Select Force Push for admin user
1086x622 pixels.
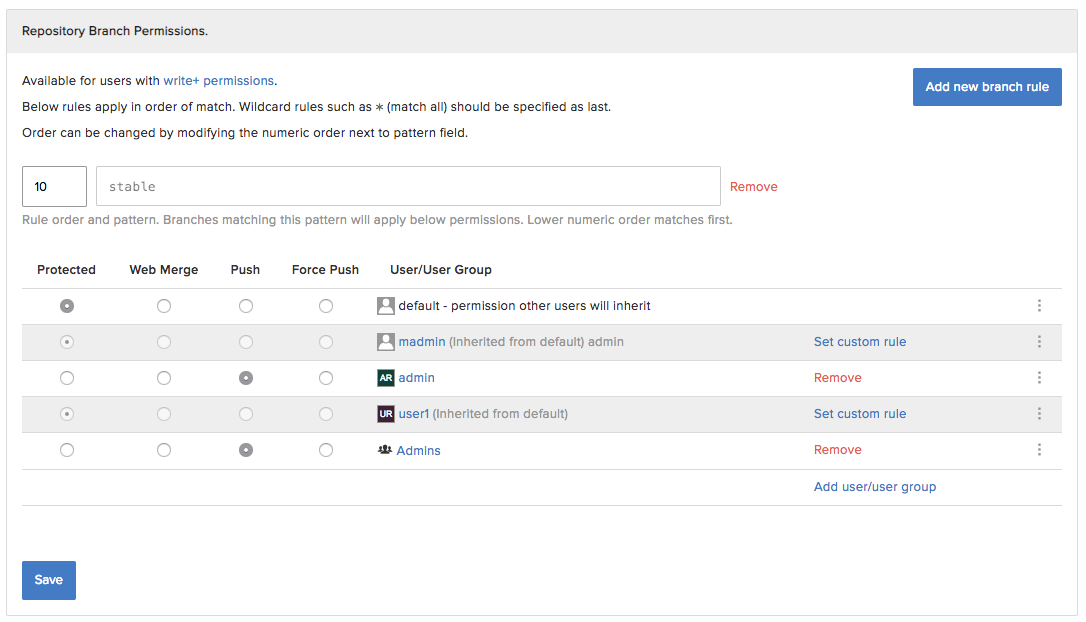pos(326,378)
